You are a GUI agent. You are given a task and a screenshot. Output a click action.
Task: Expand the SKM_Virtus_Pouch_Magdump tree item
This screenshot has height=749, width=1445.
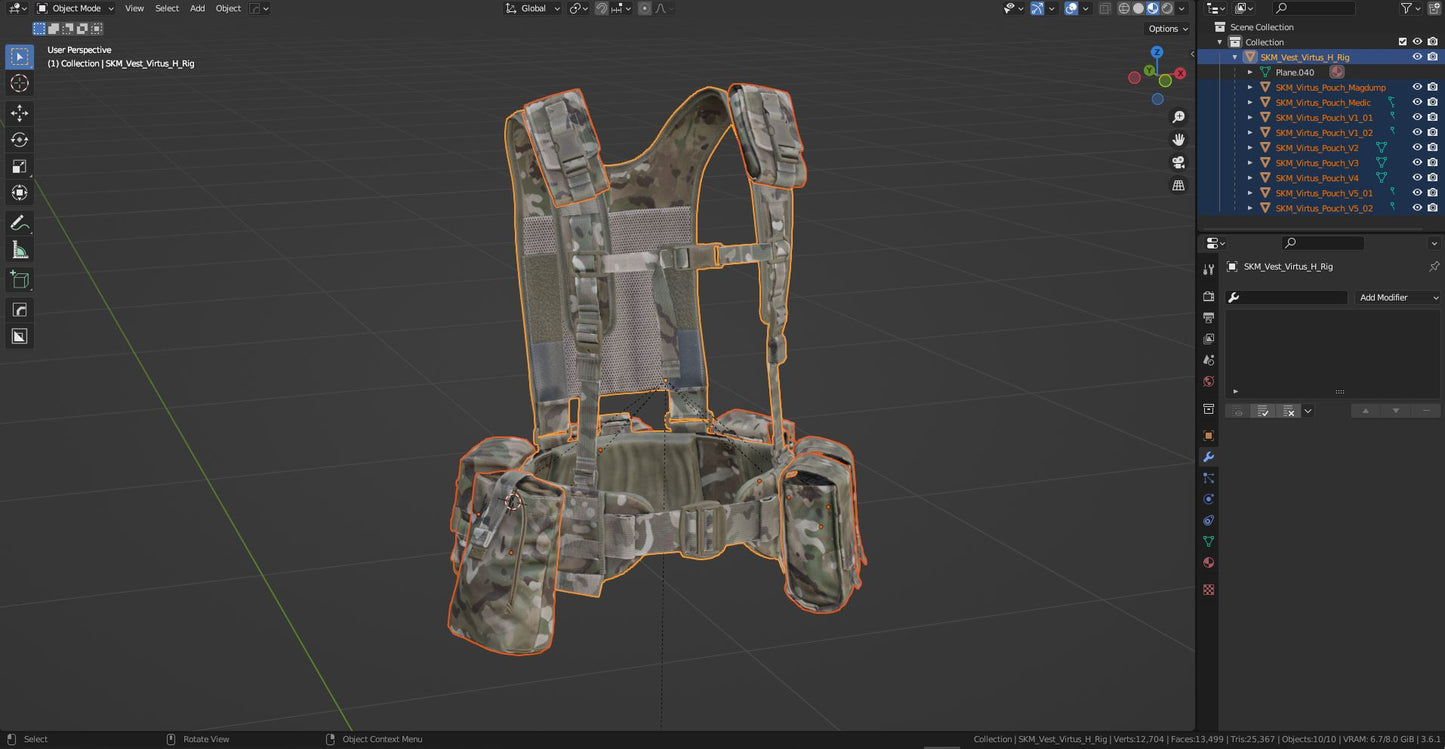tap(1249, 88)
